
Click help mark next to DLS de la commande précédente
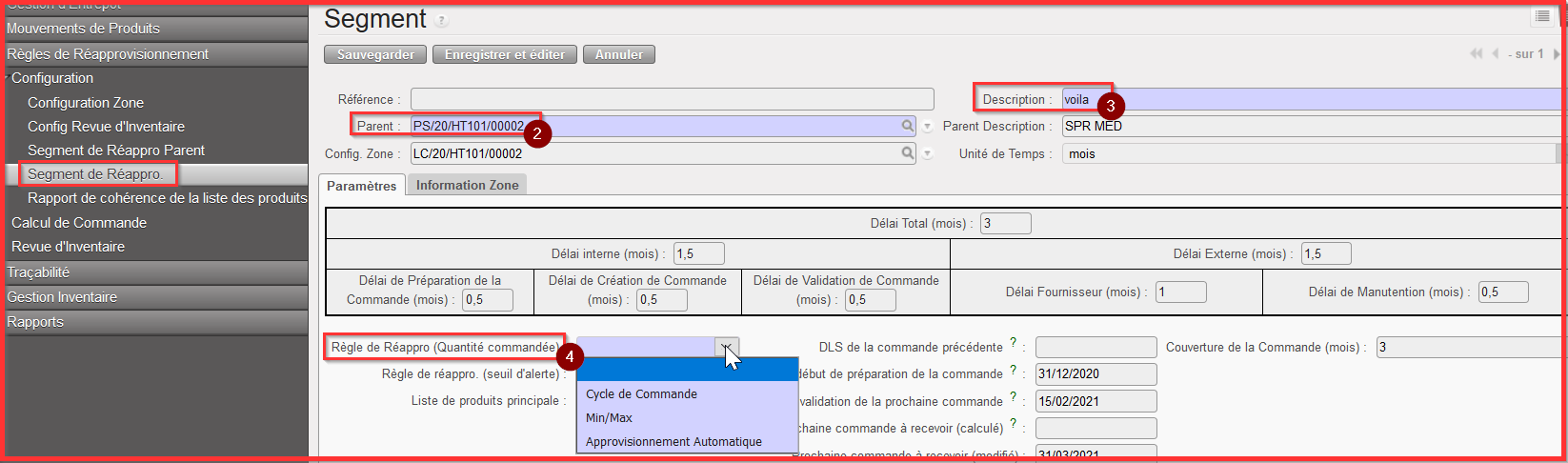click(x=1013, y=343)
